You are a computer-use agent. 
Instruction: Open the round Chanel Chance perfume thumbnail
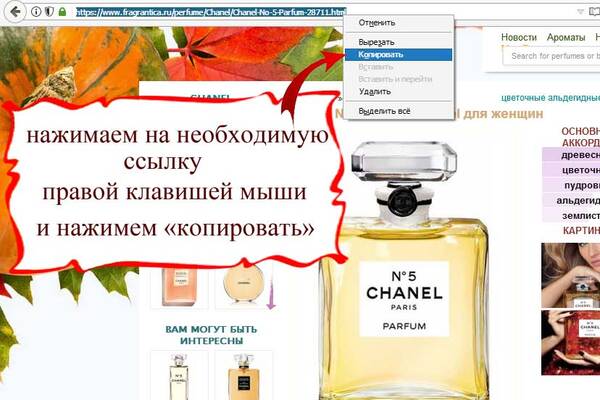pyautogui.click(x=243, y=287)
